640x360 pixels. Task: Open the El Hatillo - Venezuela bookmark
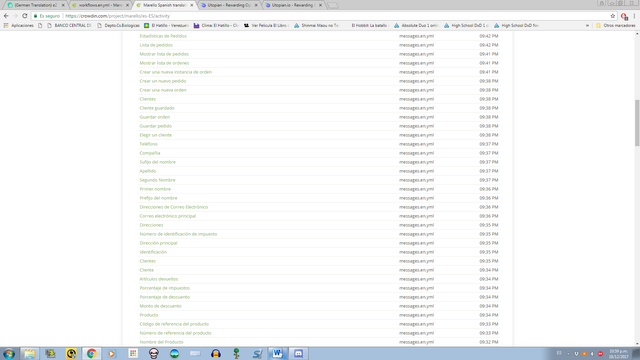click(166, 25)
